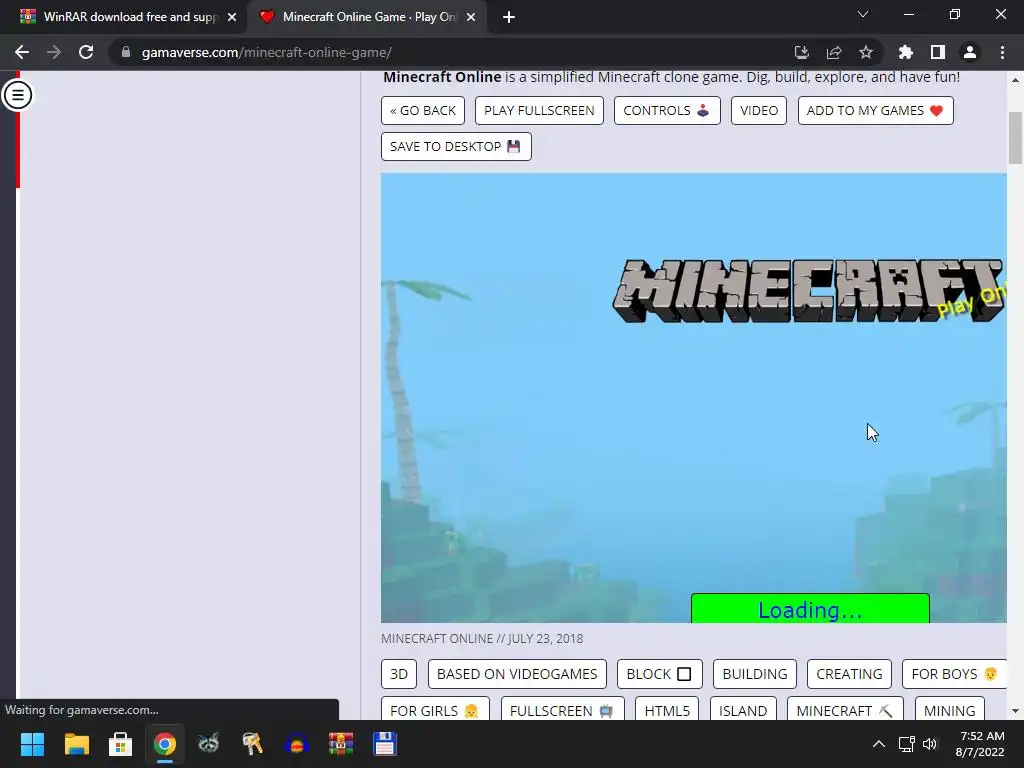Open the volume speaker tray icon

pos(929,744)
